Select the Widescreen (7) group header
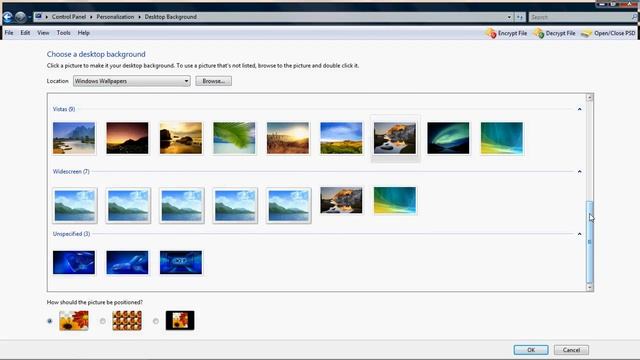The width and height of the screenshot is (640, 360). pyautogui.click(x=71, y=171)
